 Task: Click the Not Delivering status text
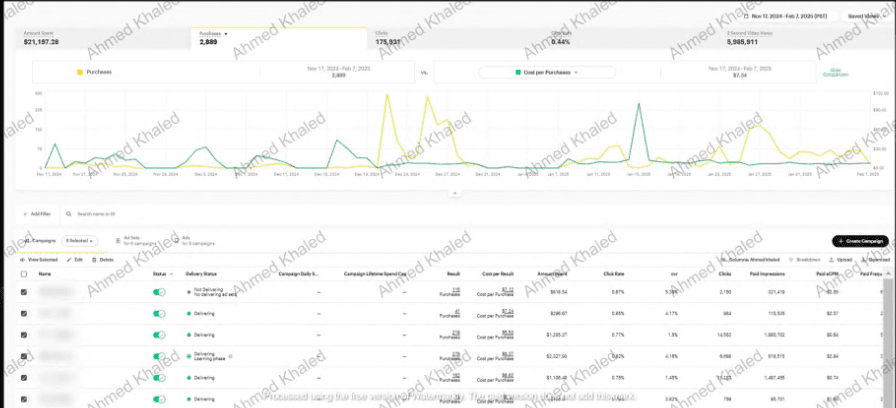[207, 290]
